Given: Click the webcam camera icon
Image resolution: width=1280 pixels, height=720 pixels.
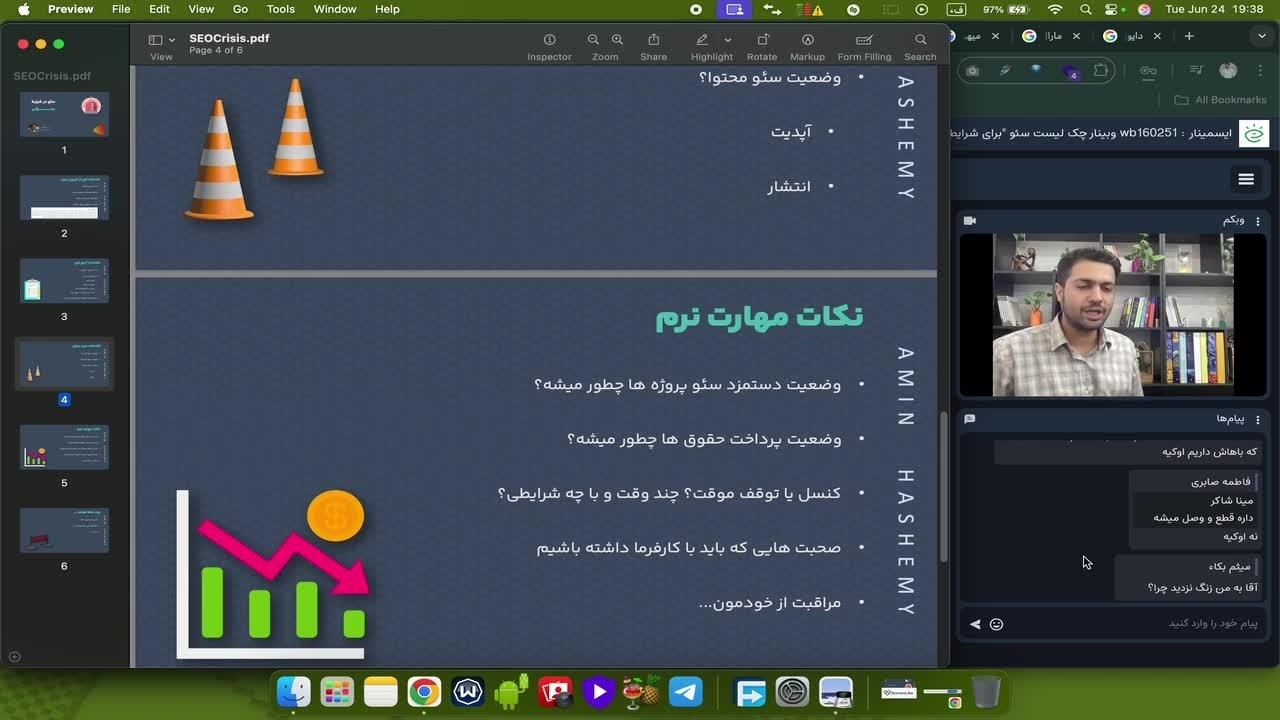Looking at the screenshot, I should [x=969, y=220].
